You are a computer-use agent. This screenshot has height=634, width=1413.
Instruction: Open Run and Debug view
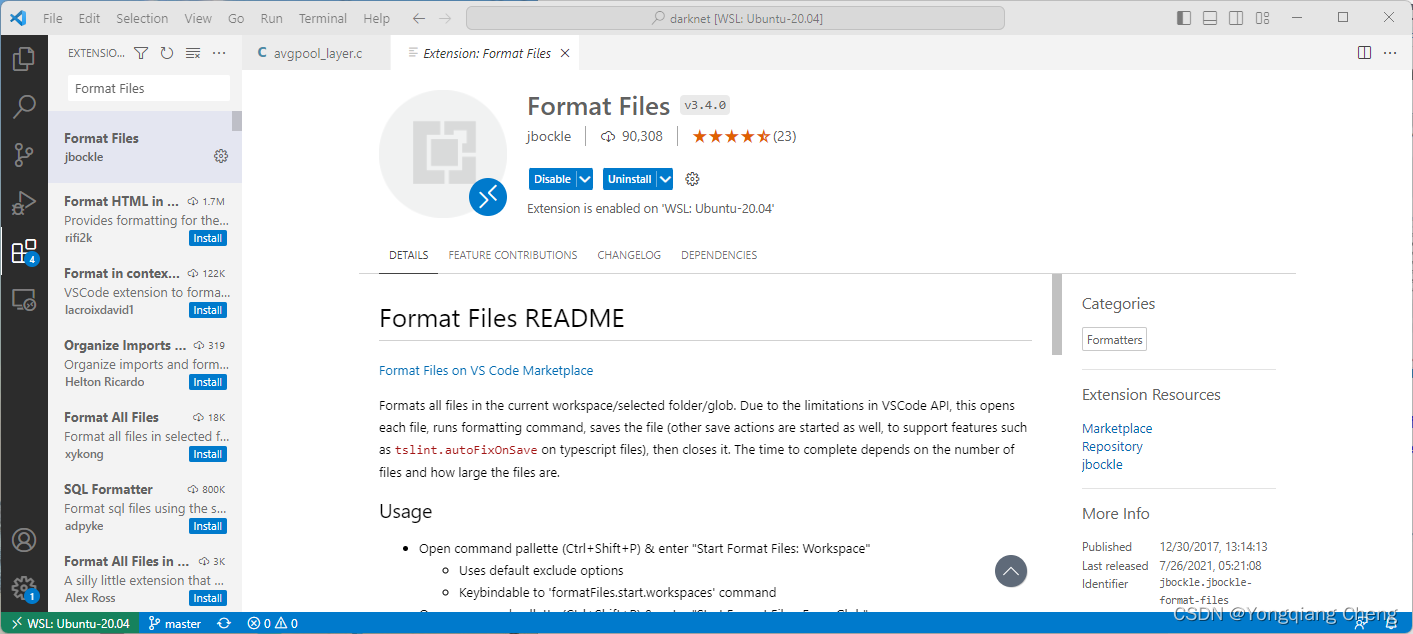[24, 203]
